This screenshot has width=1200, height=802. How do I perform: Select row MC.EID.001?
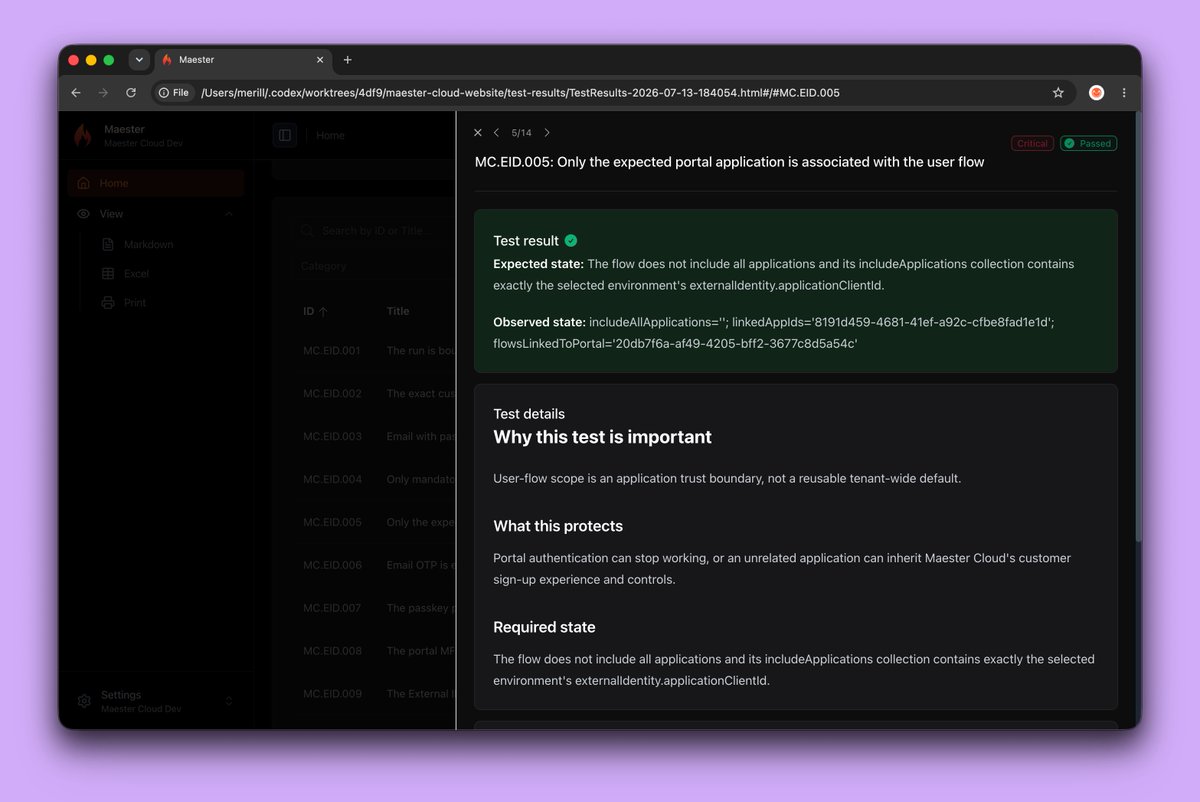375,351
